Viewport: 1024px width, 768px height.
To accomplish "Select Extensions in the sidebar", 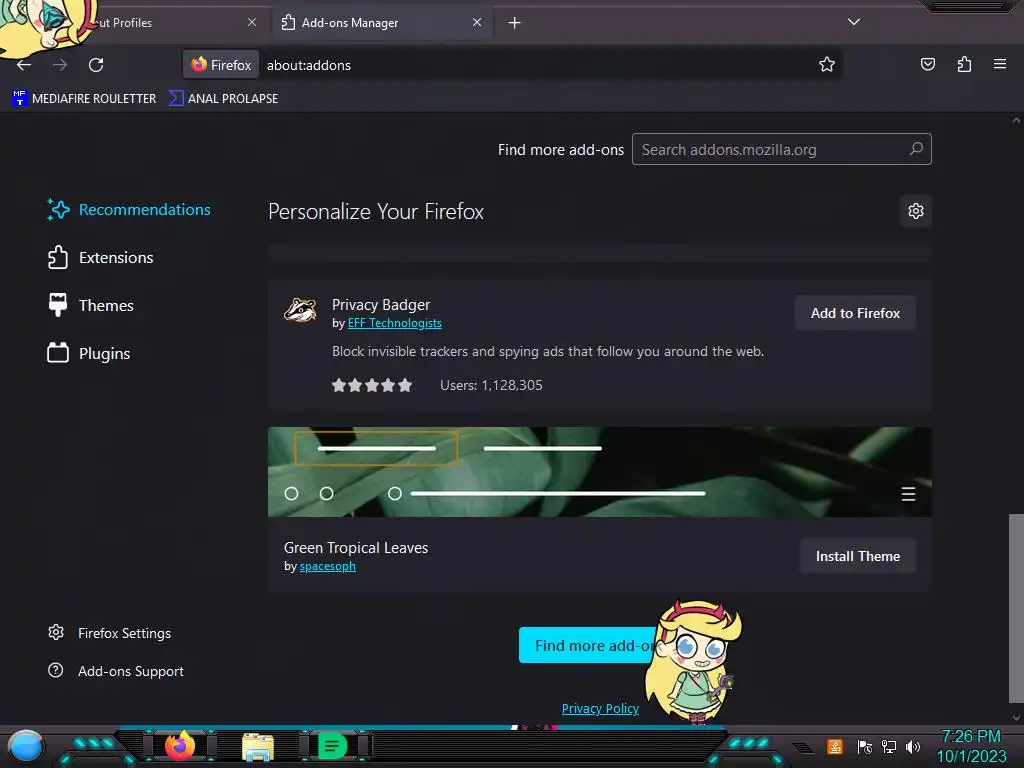I will pos(101,257).
